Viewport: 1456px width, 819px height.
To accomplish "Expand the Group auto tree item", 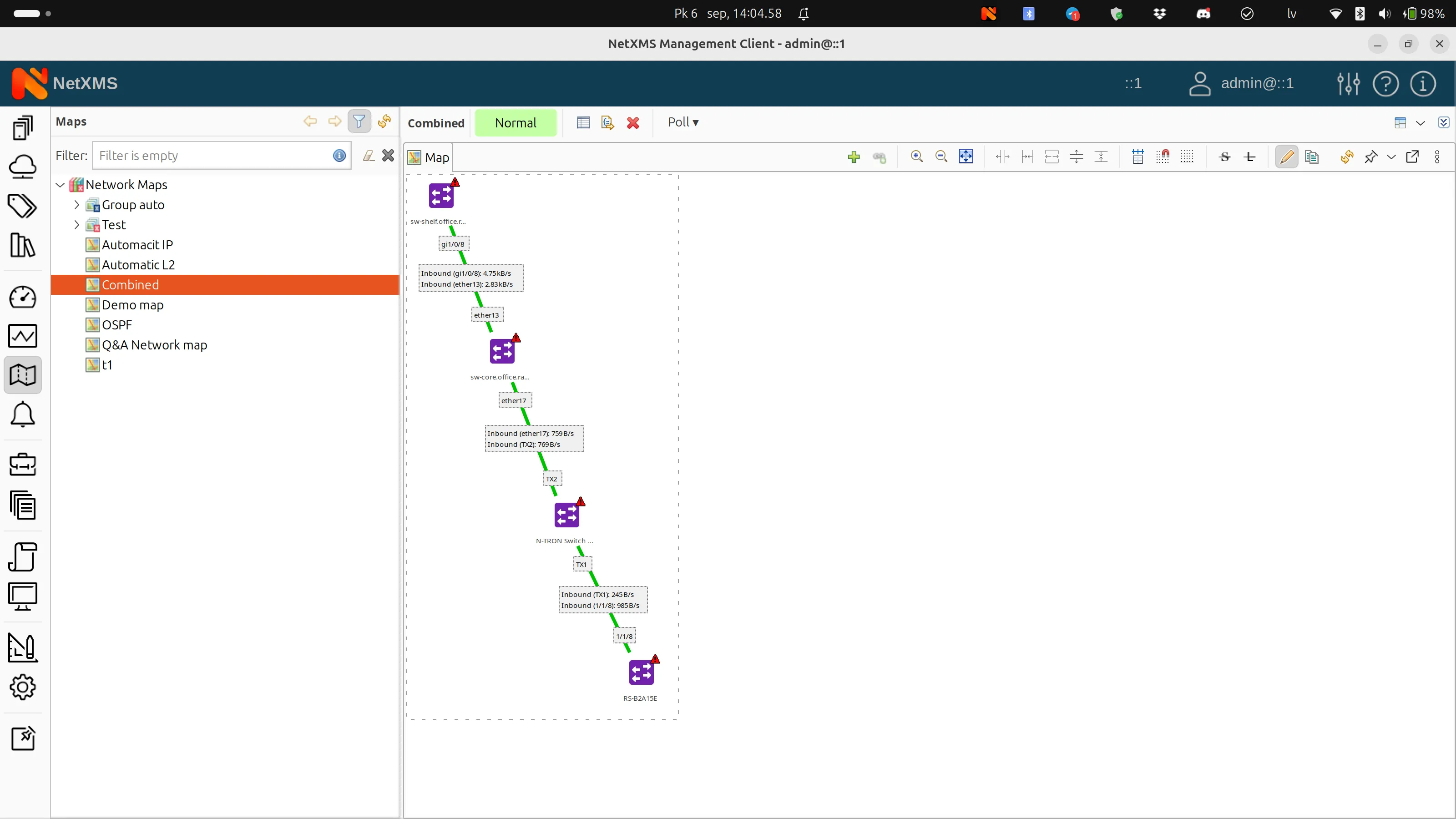I will [x=77, y=205].
